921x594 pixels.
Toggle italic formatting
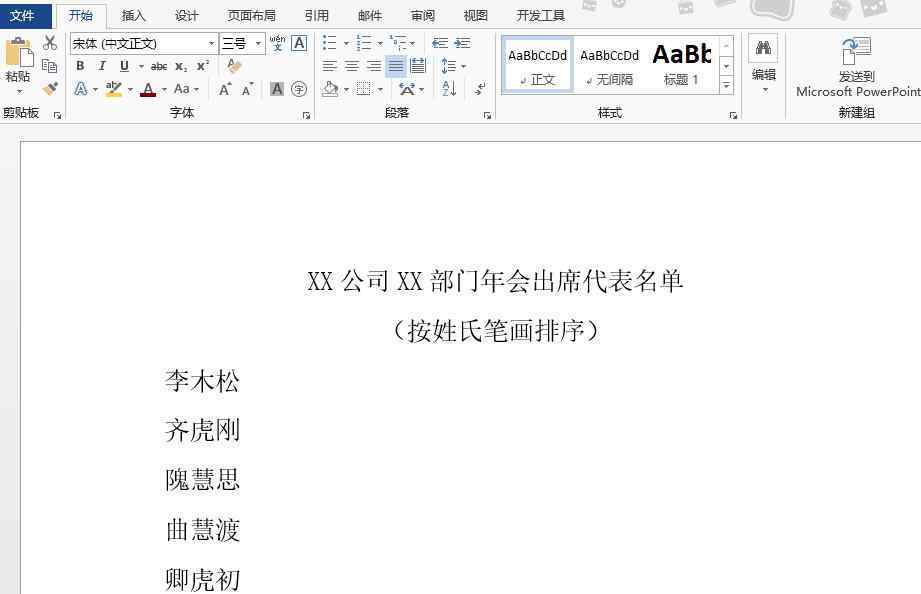102,66
